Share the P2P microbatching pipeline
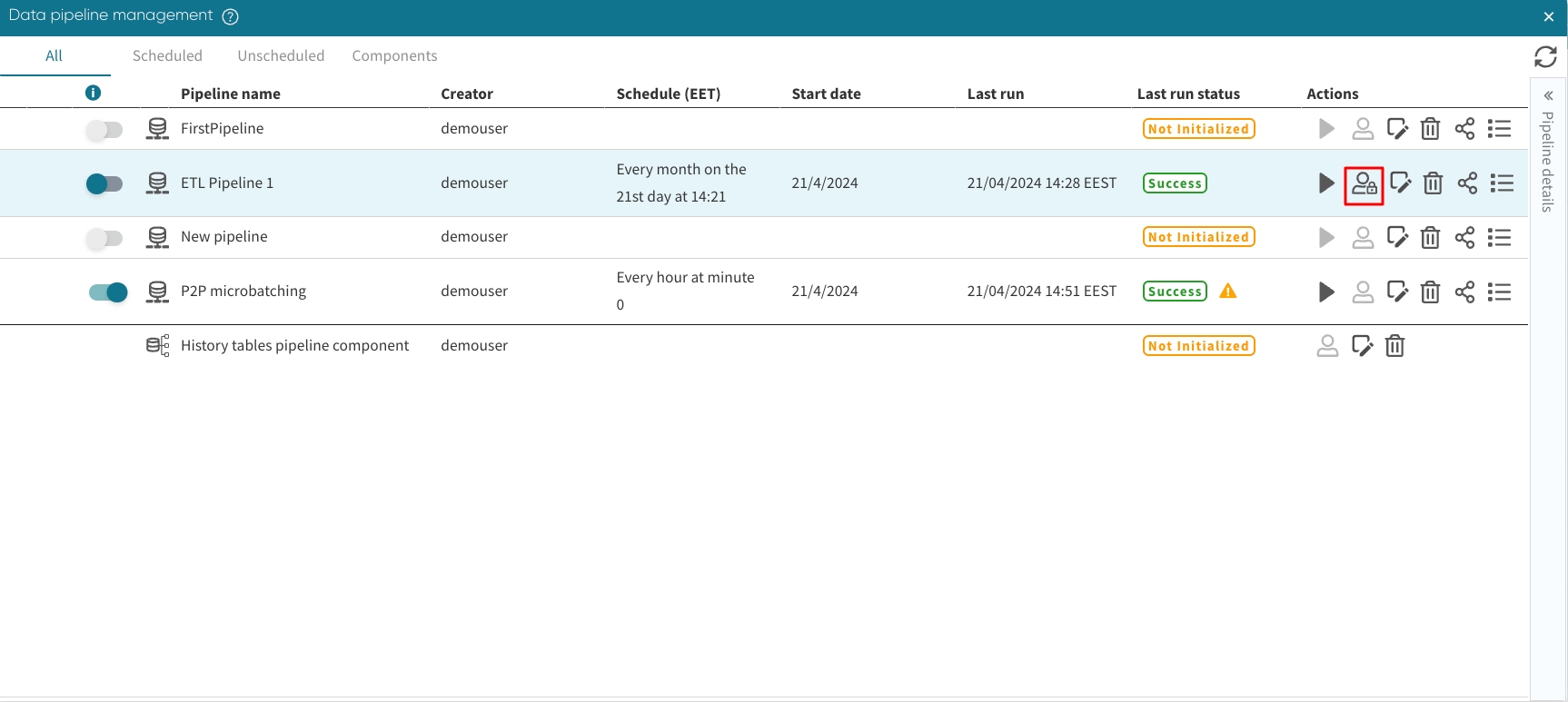This screenshot has width=1568, height=702. click(1464, 292)
